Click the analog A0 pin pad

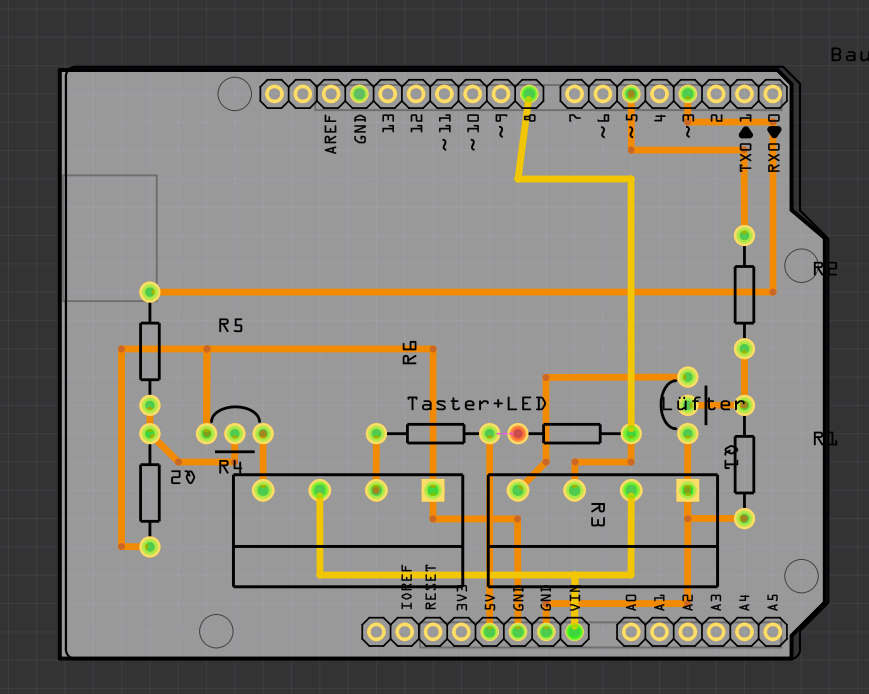[631, 631]
